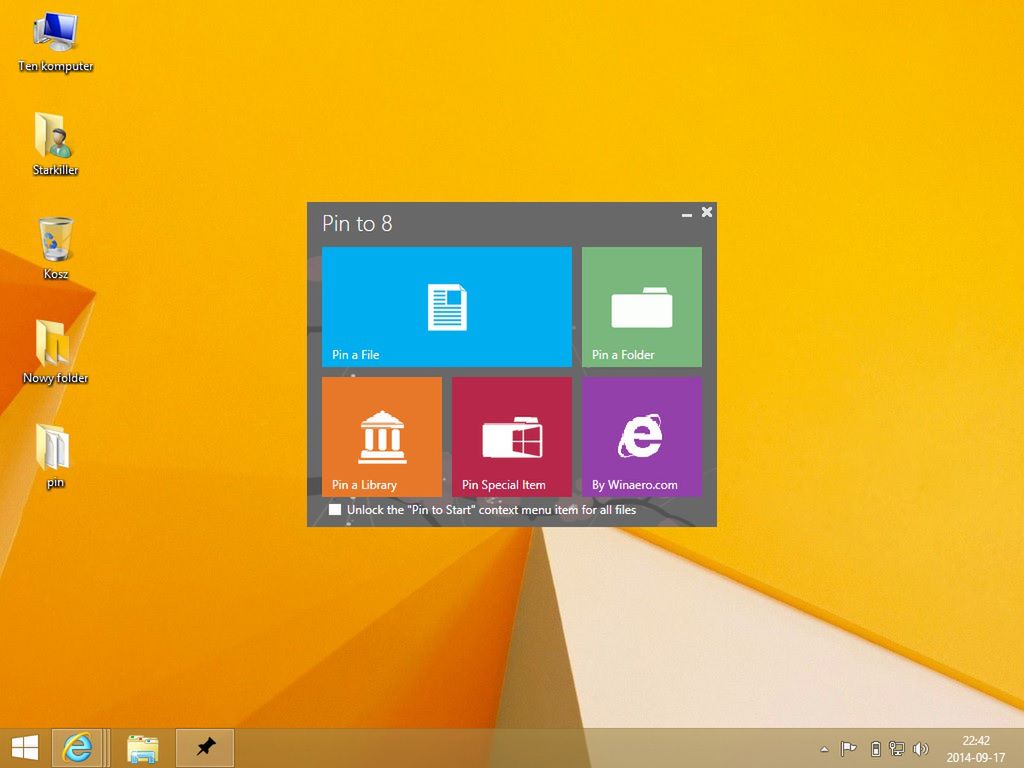Open the Pin a Folder tile
The image size is (1024, 768).
[x=641, y=306]
